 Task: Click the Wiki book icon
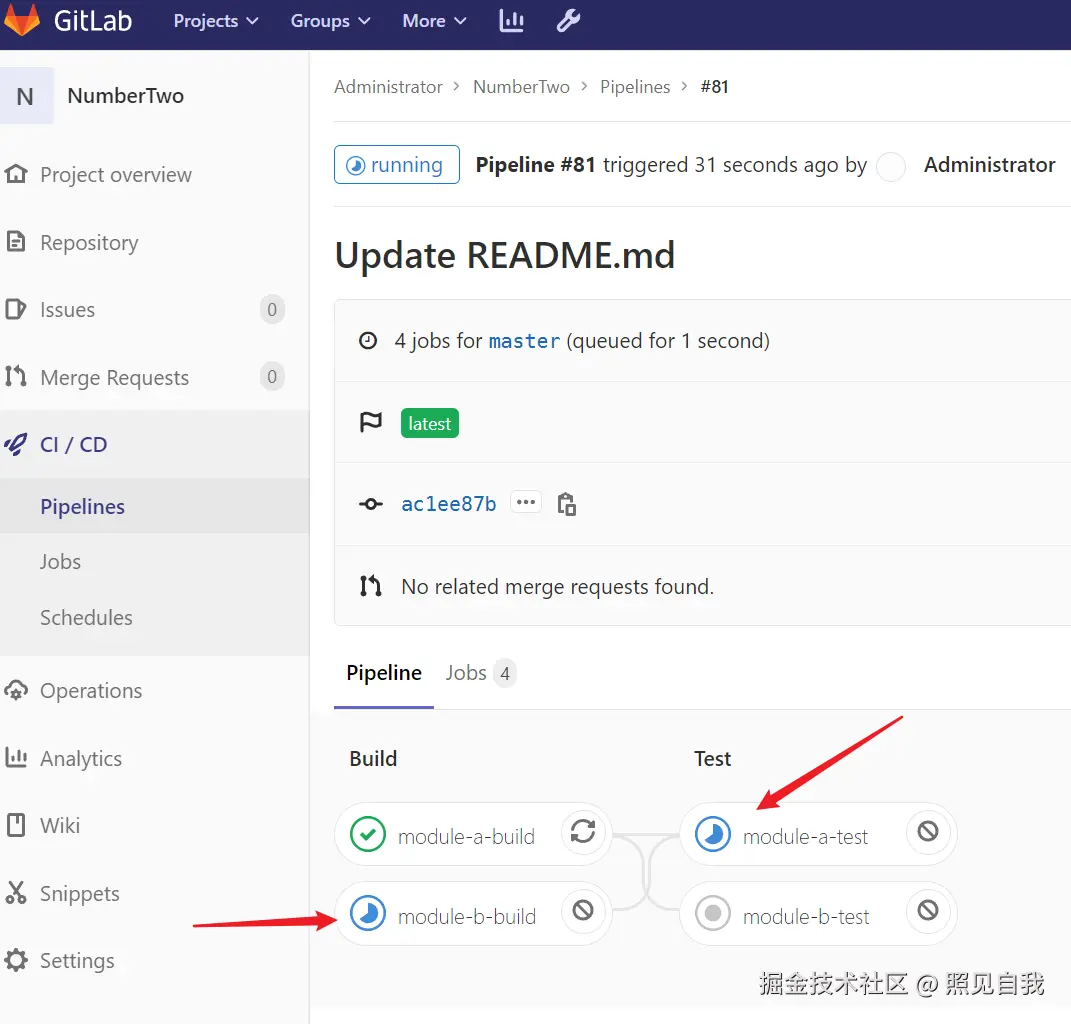pos(16,825)
